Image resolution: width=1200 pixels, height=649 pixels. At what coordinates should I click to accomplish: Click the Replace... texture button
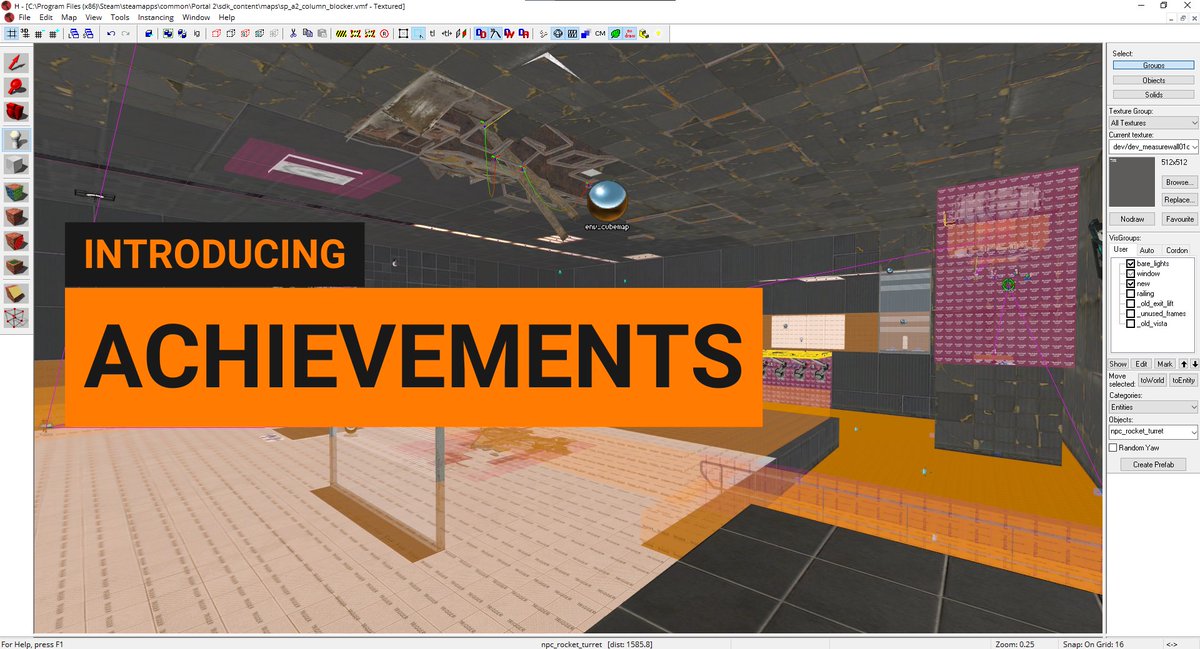click(1179, 200)
